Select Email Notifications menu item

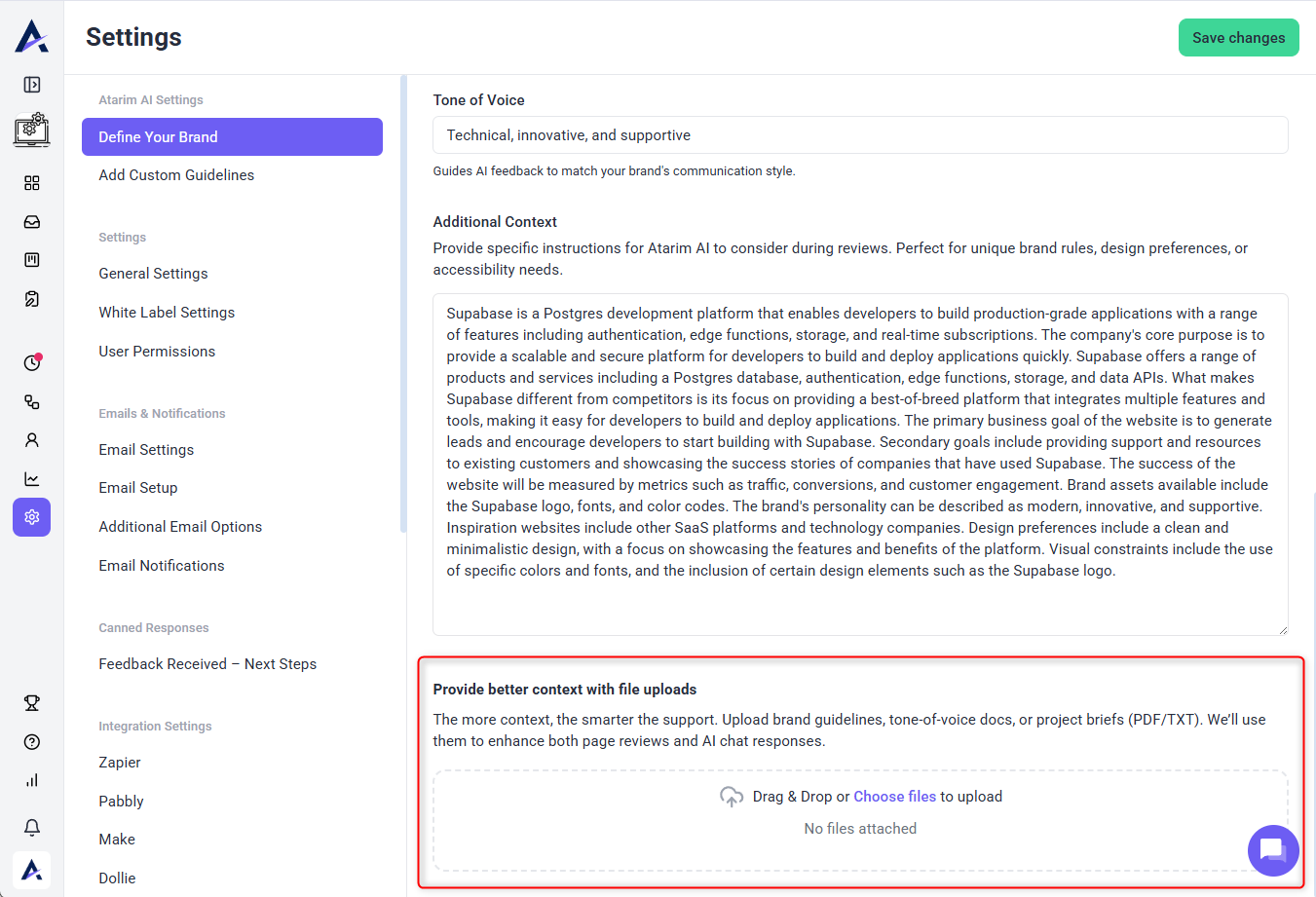[x=162, y=566]
